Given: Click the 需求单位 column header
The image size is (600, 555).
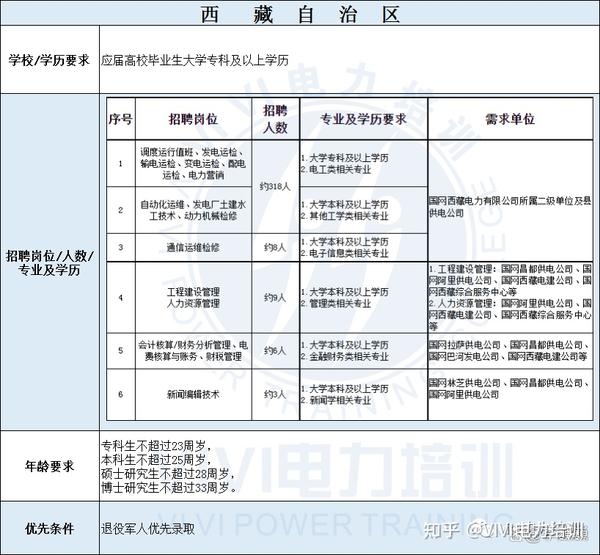Looking at the screenshot, I should pos(510,119).
